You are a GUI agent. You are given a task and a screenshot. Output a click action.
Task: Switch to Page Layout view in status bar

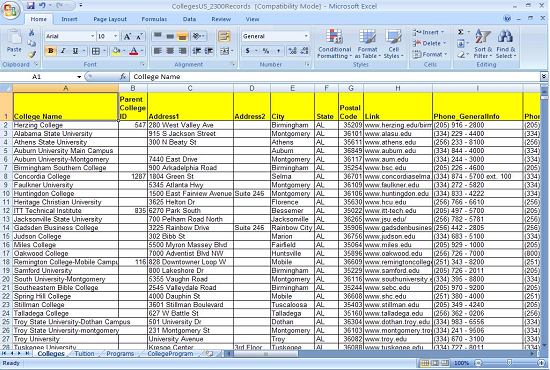pos(435,363)
